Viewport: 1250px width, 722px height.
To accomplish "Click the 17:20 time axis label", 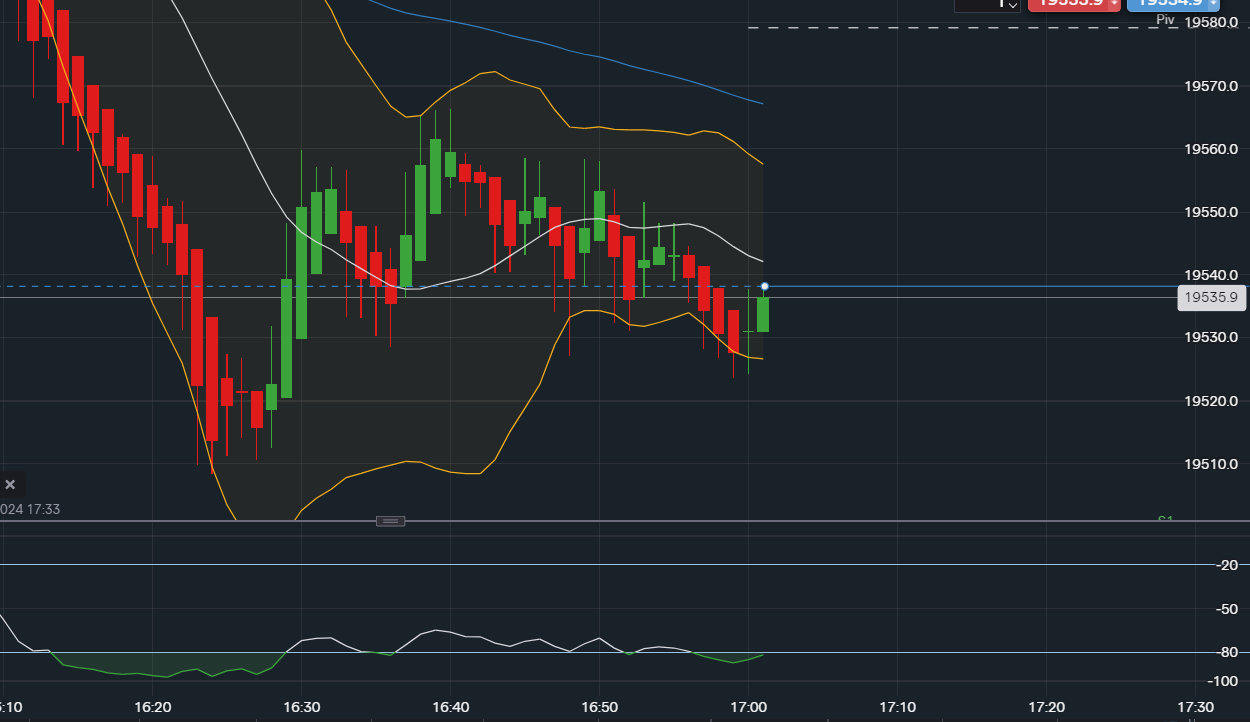I will (x=1046, y=707).
